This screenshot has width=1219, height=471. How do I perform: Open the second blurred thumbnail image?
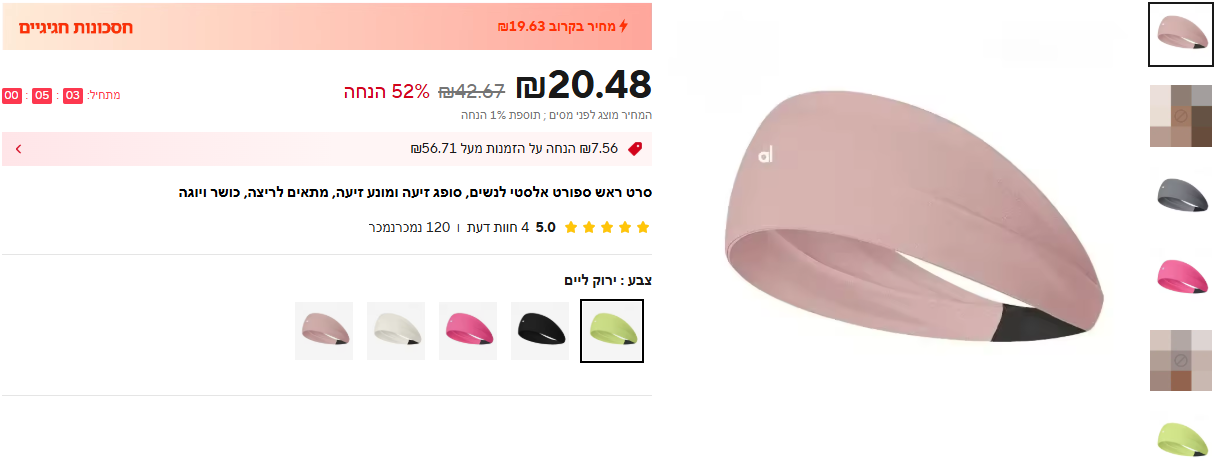tap(1181, 115)
